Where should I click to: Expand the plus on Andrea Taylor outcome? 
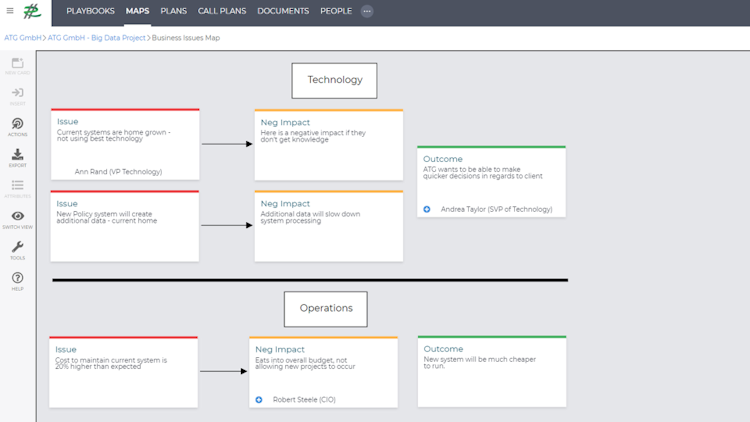pyautogui.click(x=427, y=209)
